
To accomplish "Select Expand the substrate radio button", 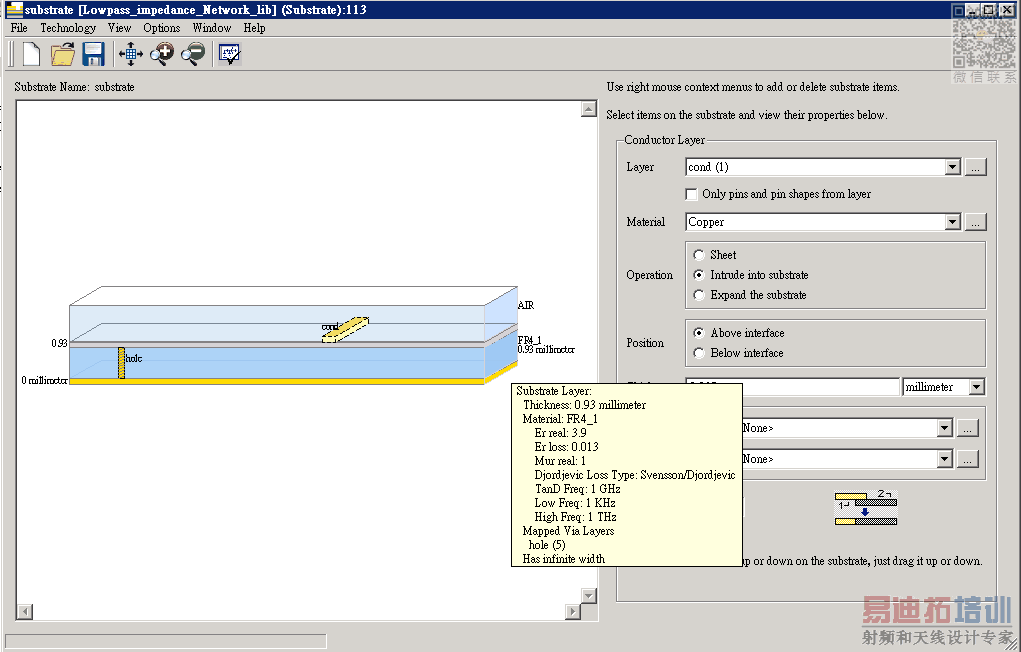I will pos(699,295).
